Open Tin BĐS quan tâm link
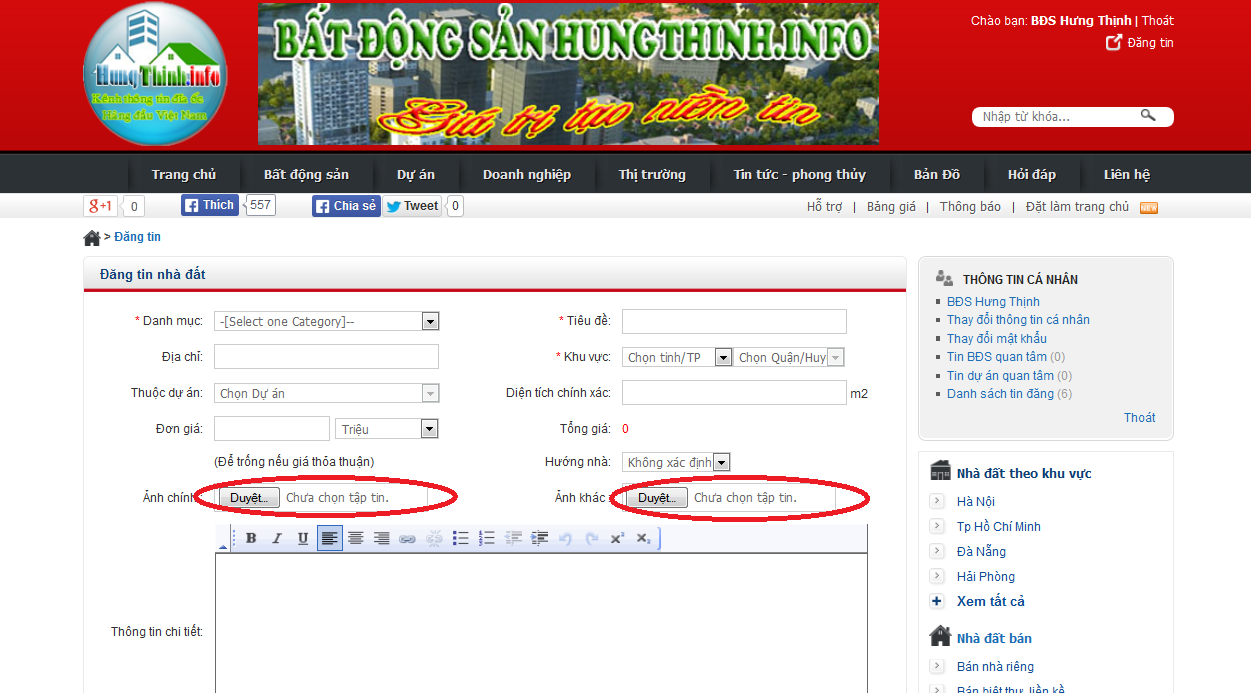 tap(997, 357)
